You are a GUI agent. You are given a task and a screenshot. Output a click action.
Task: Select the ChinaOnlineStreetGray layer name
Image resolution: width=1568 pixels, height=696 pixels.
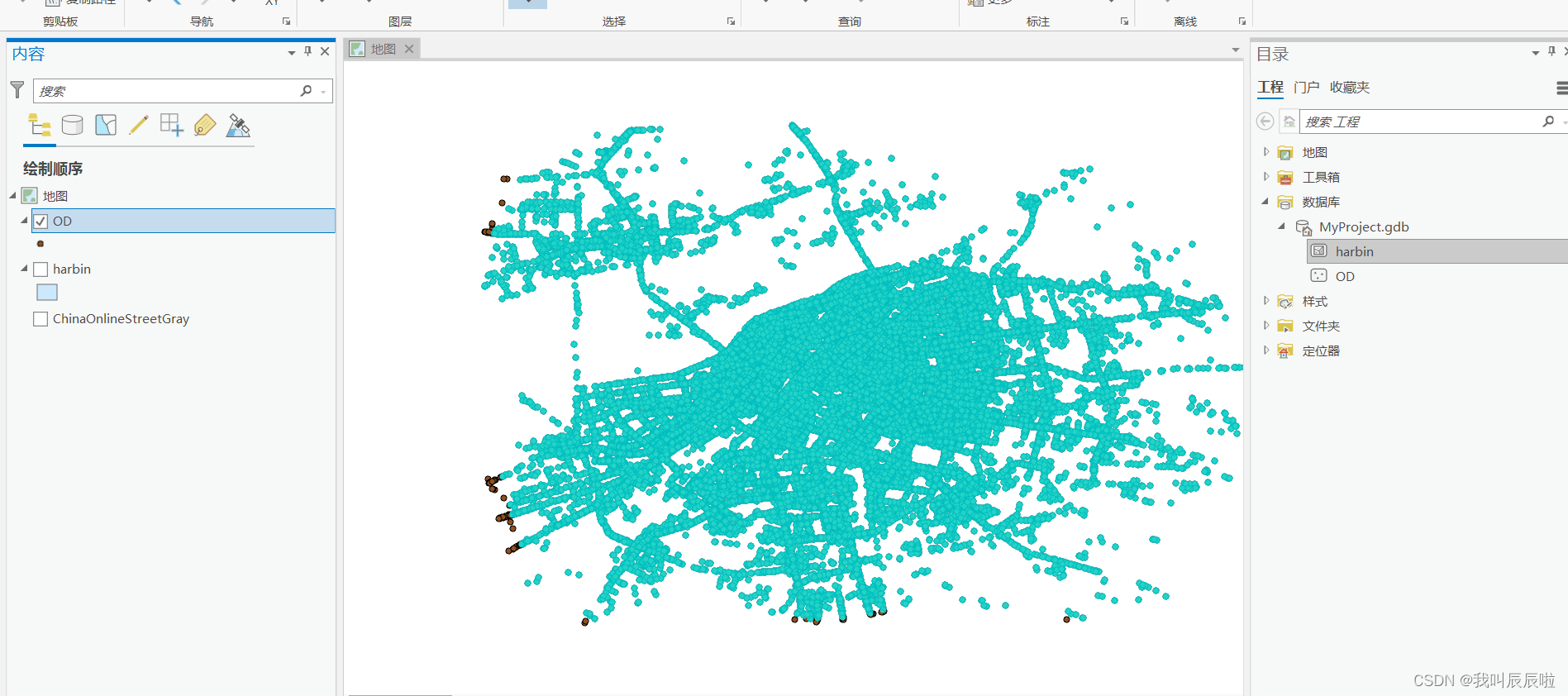122,318
